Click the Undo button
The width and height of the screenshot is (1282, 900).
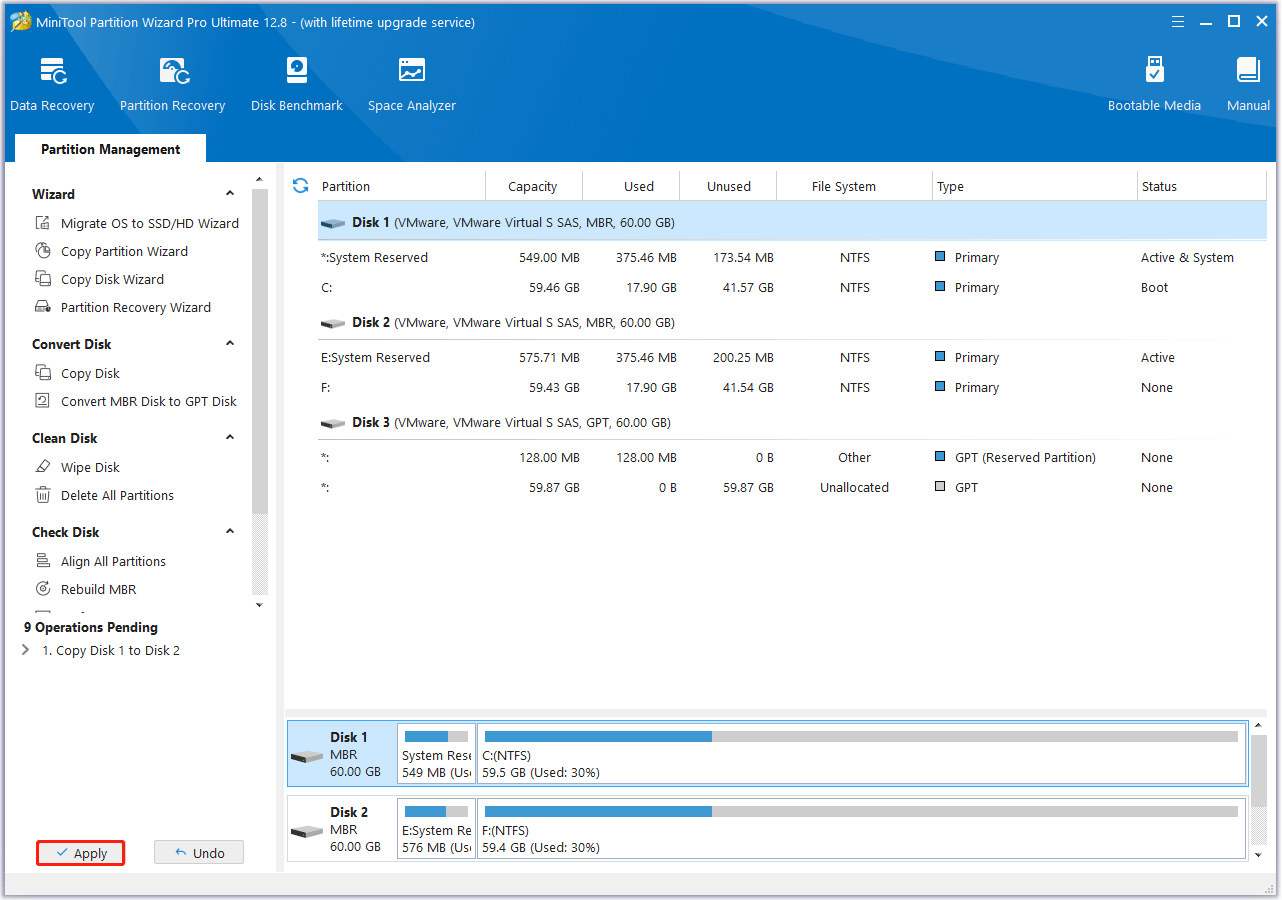pos(199,853)
